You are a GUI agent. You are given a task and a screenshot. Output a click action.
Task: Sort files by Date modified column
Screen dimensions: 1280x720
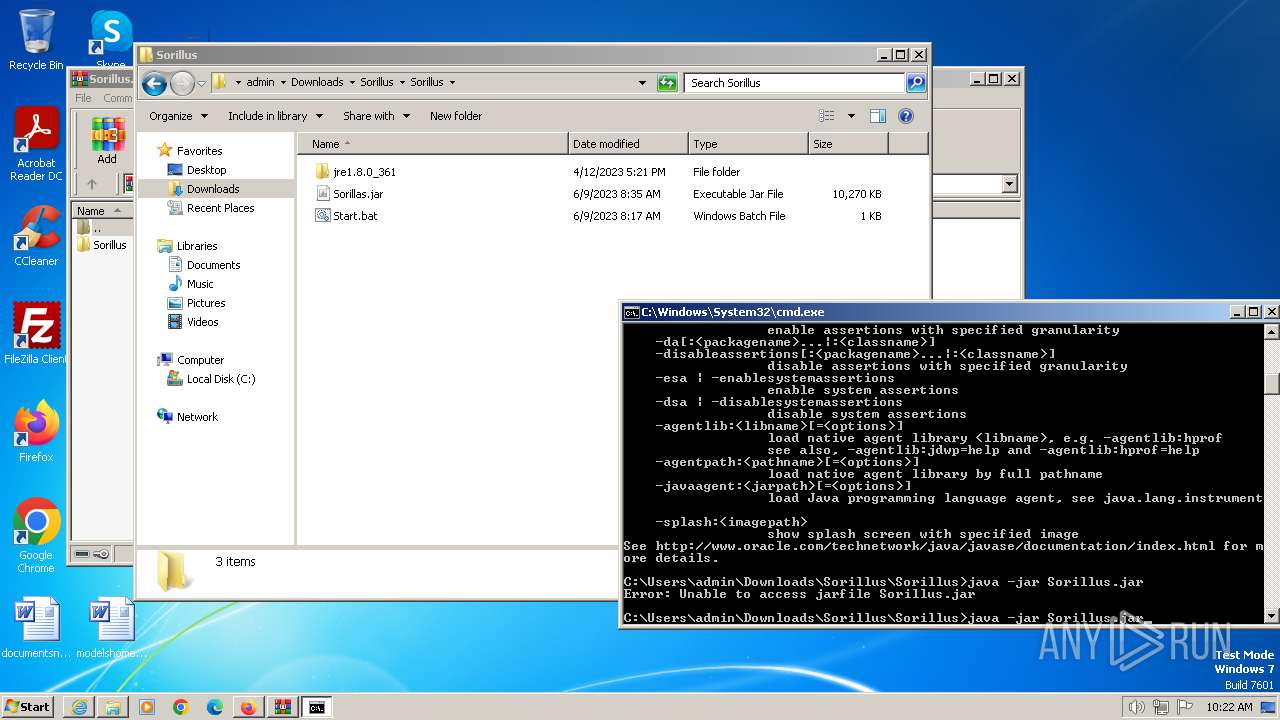(628, 144)
